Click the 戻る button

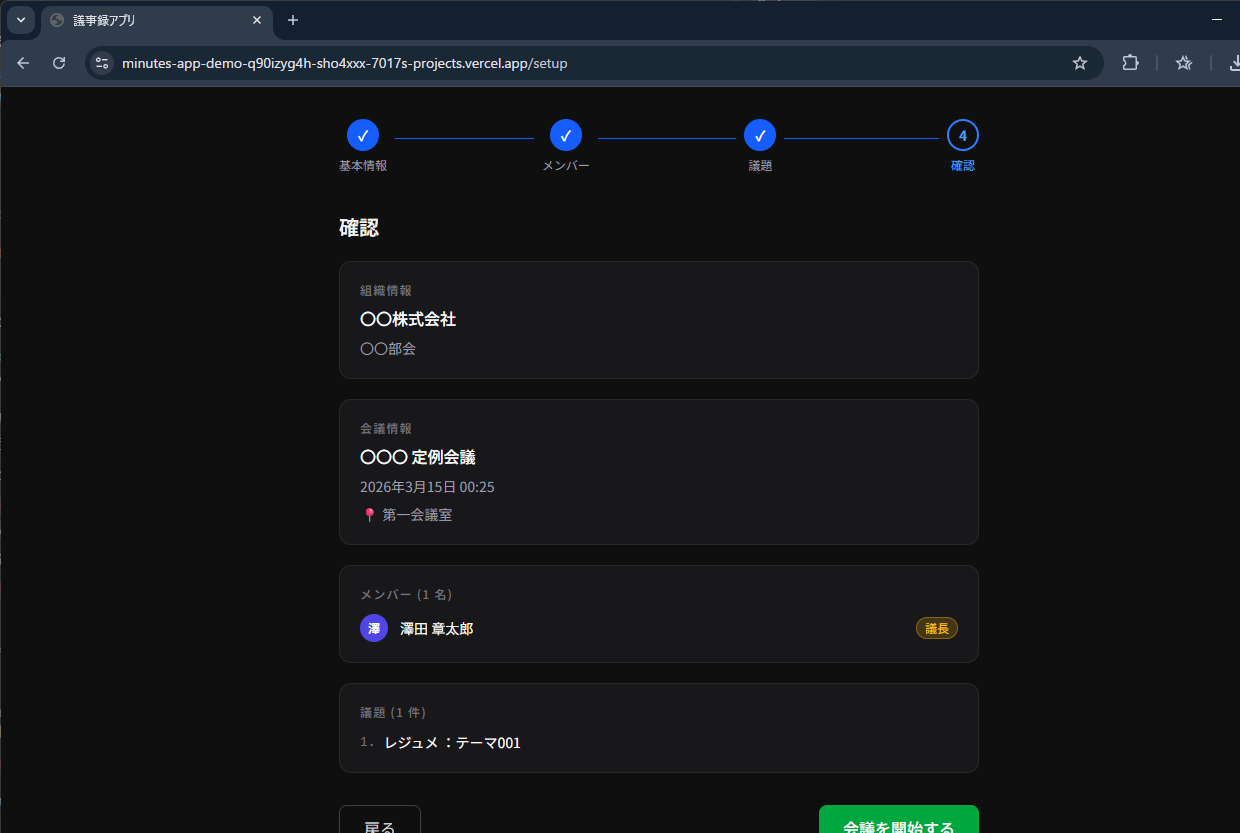tap(380, 822)
